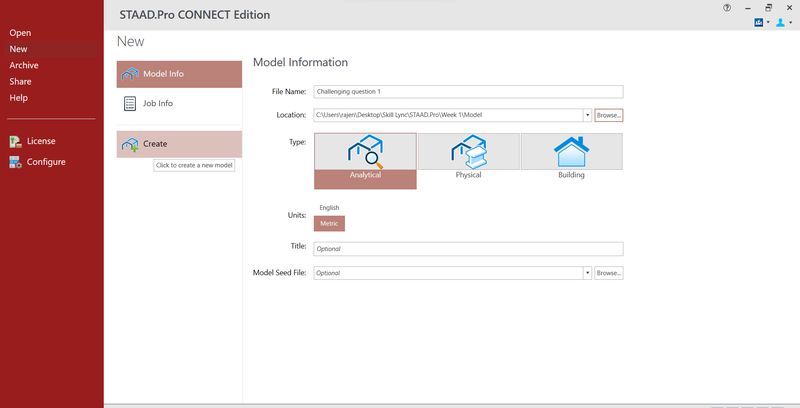The width and height of the screenshot is (800, 408).
Task: Open License settings
Action: [41, 141]
